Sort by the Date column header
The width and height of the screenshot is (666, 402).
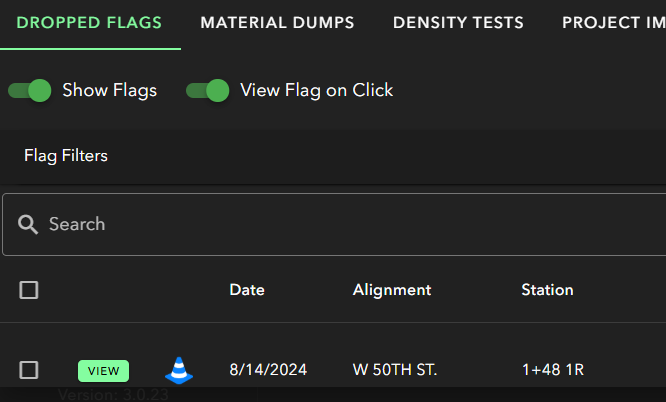coord(247,290)
